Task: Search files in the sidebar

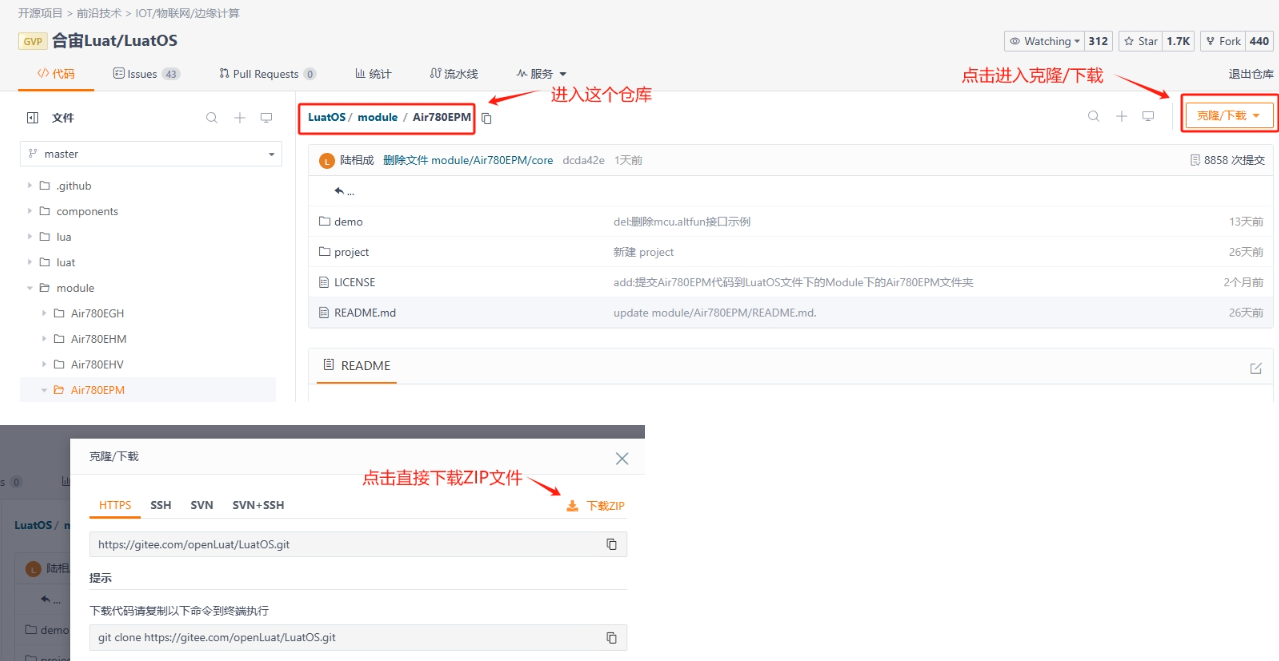Action: coord(212,117)
